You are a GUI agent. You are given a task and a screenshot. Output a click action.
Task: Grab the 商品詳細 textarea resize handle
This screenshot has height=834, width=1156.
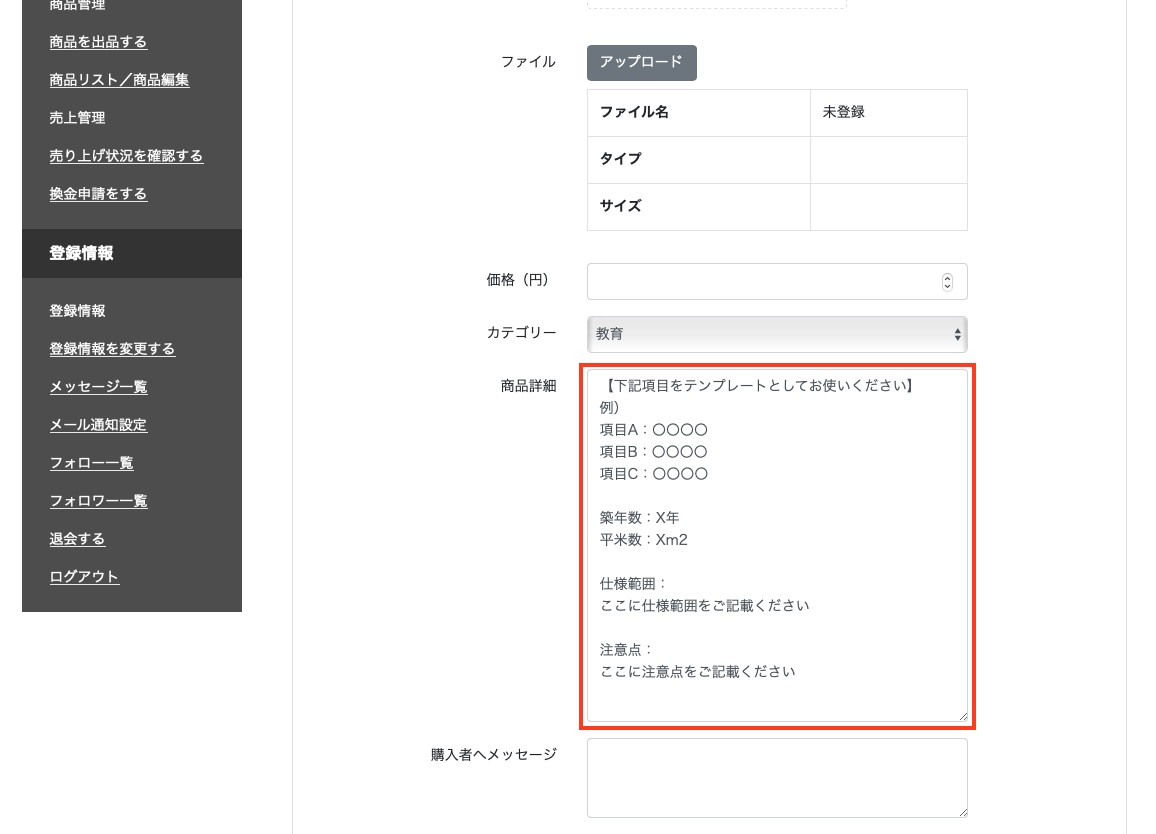point(963,716)
